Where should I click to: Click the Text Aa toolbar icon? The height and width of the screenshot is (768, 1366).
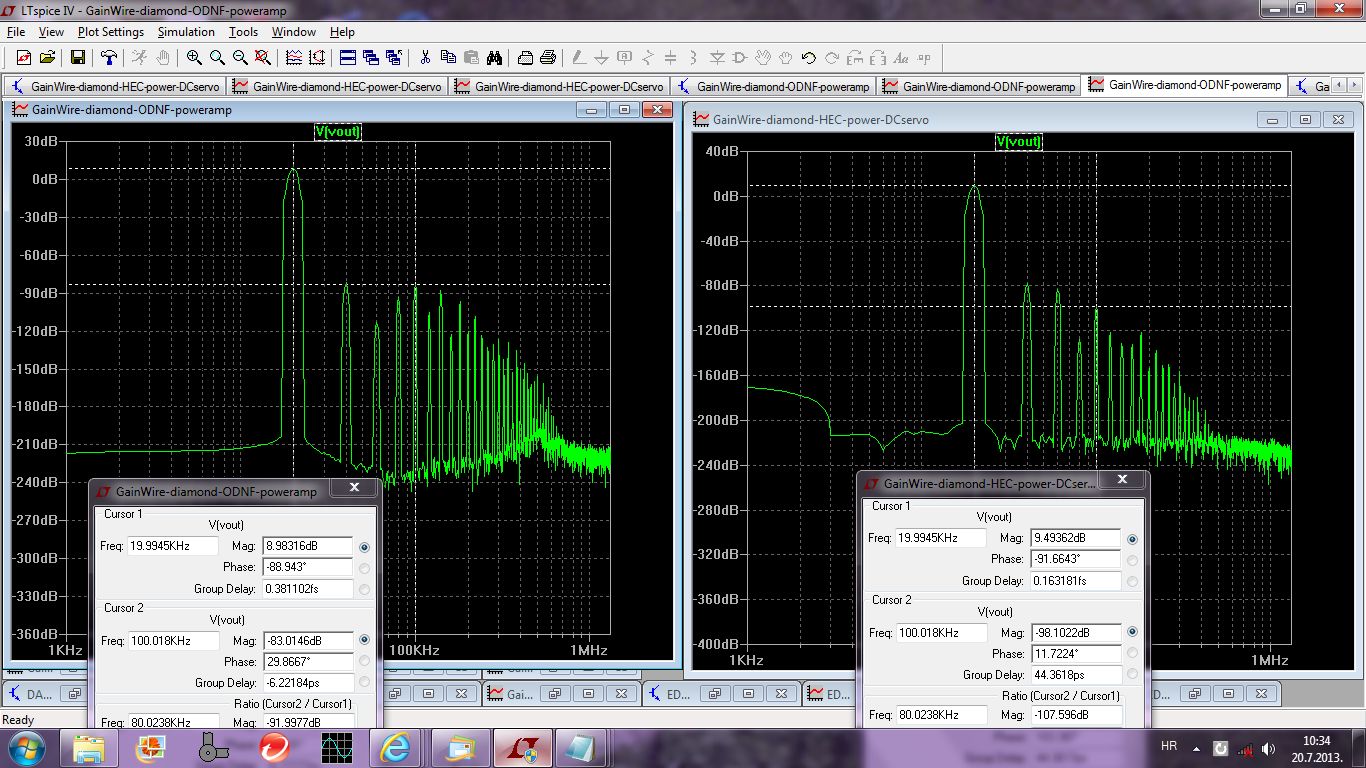901,58
